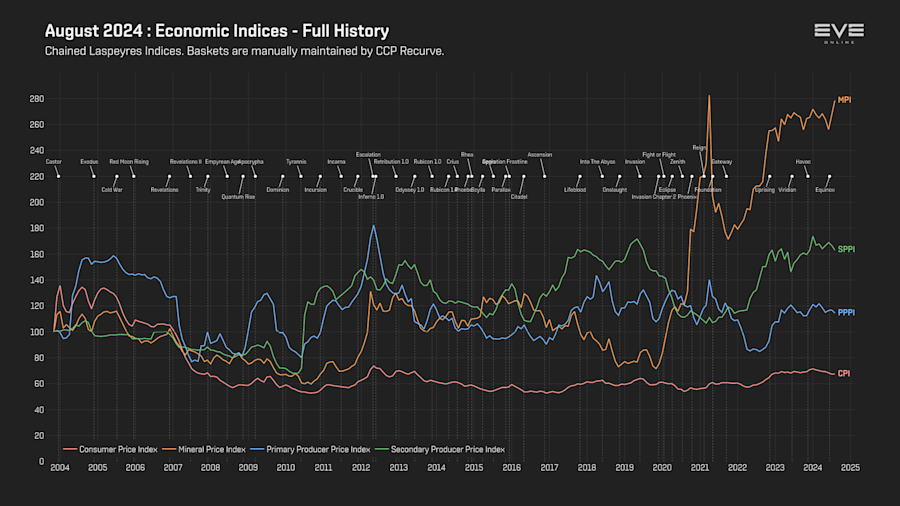Select the Primary Producer Price Index legend entry

pyautogui.click(x=311, y=449)
